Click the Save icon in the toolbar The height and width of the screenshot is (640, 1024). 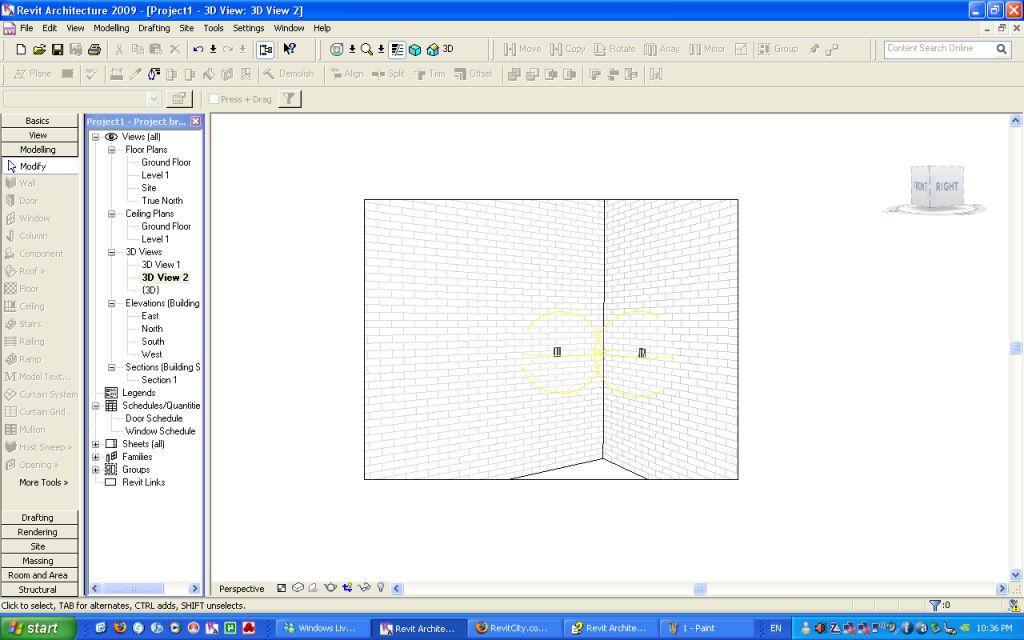[57, 49]
